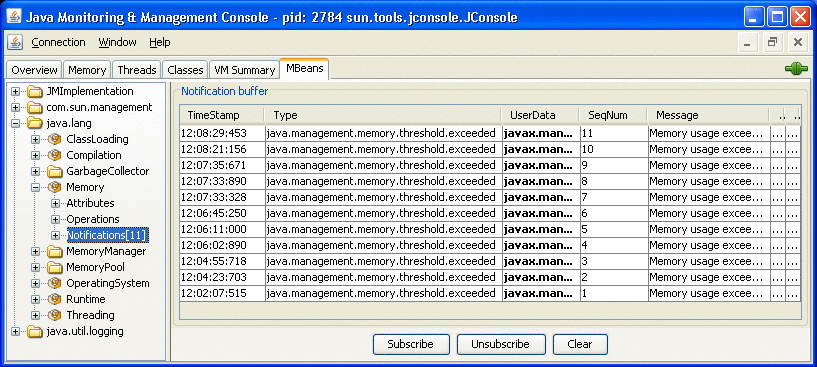Select the notification row with SeqNum 5
This screenshot has height=367, width=817.
(x=490, y=229)
